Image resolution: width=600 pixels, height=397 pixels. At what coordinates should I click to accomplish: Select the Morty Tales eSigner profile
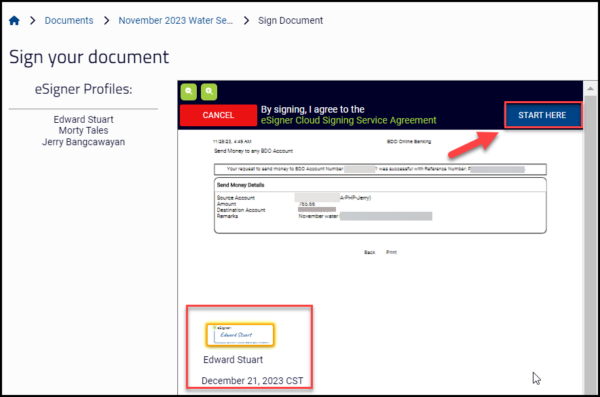point(83,131)
